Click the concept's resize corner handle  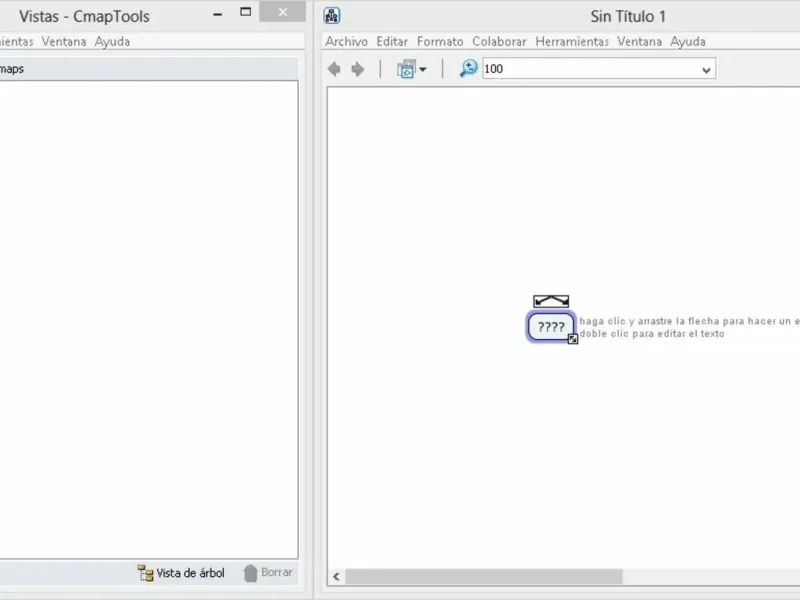572,339
